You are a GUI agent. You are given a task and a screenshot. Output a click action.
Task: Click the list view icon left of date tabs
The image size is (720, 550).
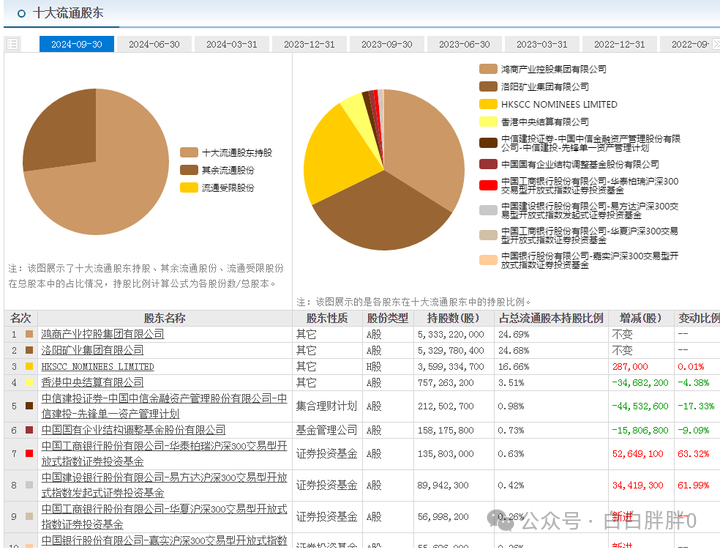(12, 44)
